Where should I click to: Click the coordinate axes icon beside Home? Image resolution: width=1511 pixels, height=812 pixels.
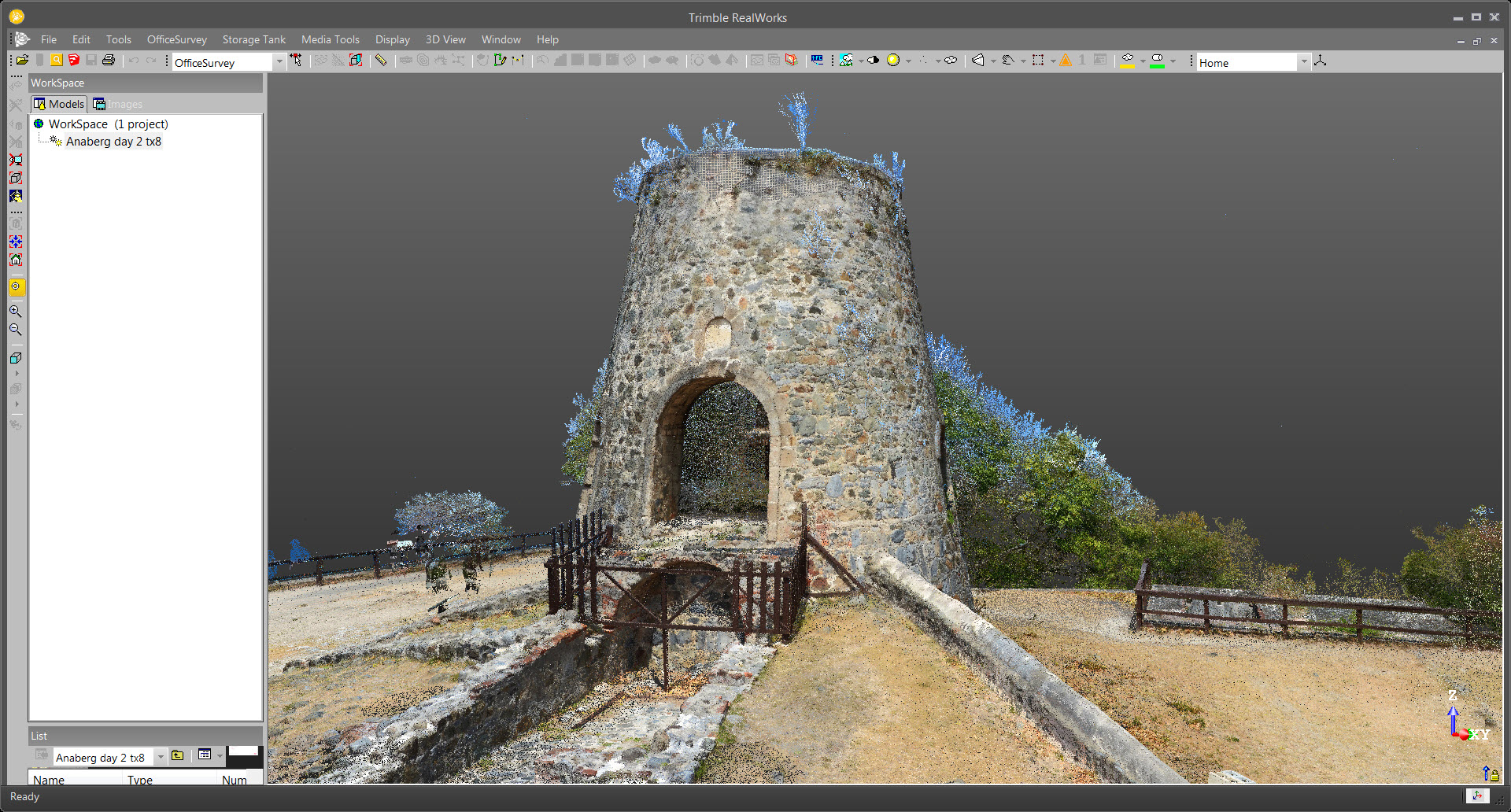tap(1321, 61)
